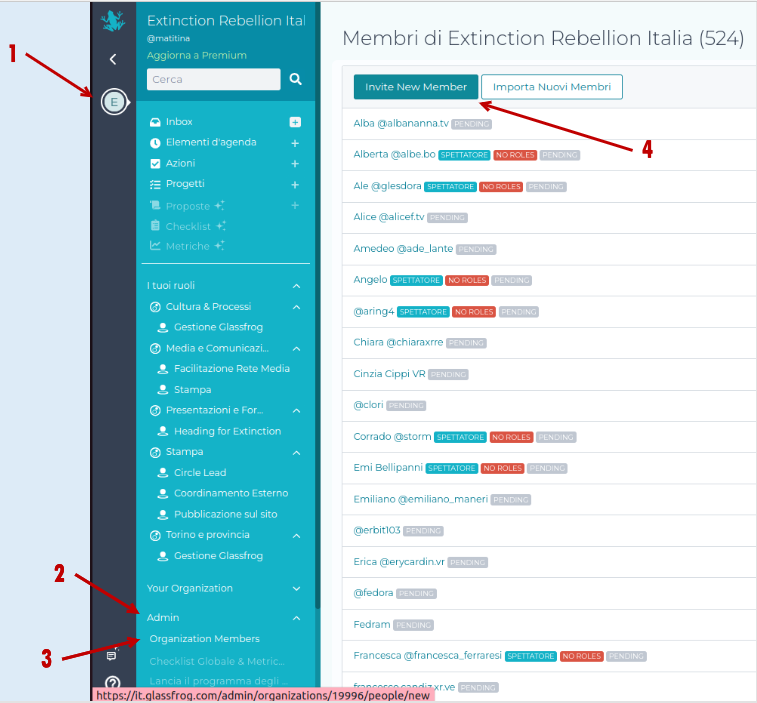This screenshot has width=757, height=703.
Task: Click Invite New Member button
Action: pos(415,87)
